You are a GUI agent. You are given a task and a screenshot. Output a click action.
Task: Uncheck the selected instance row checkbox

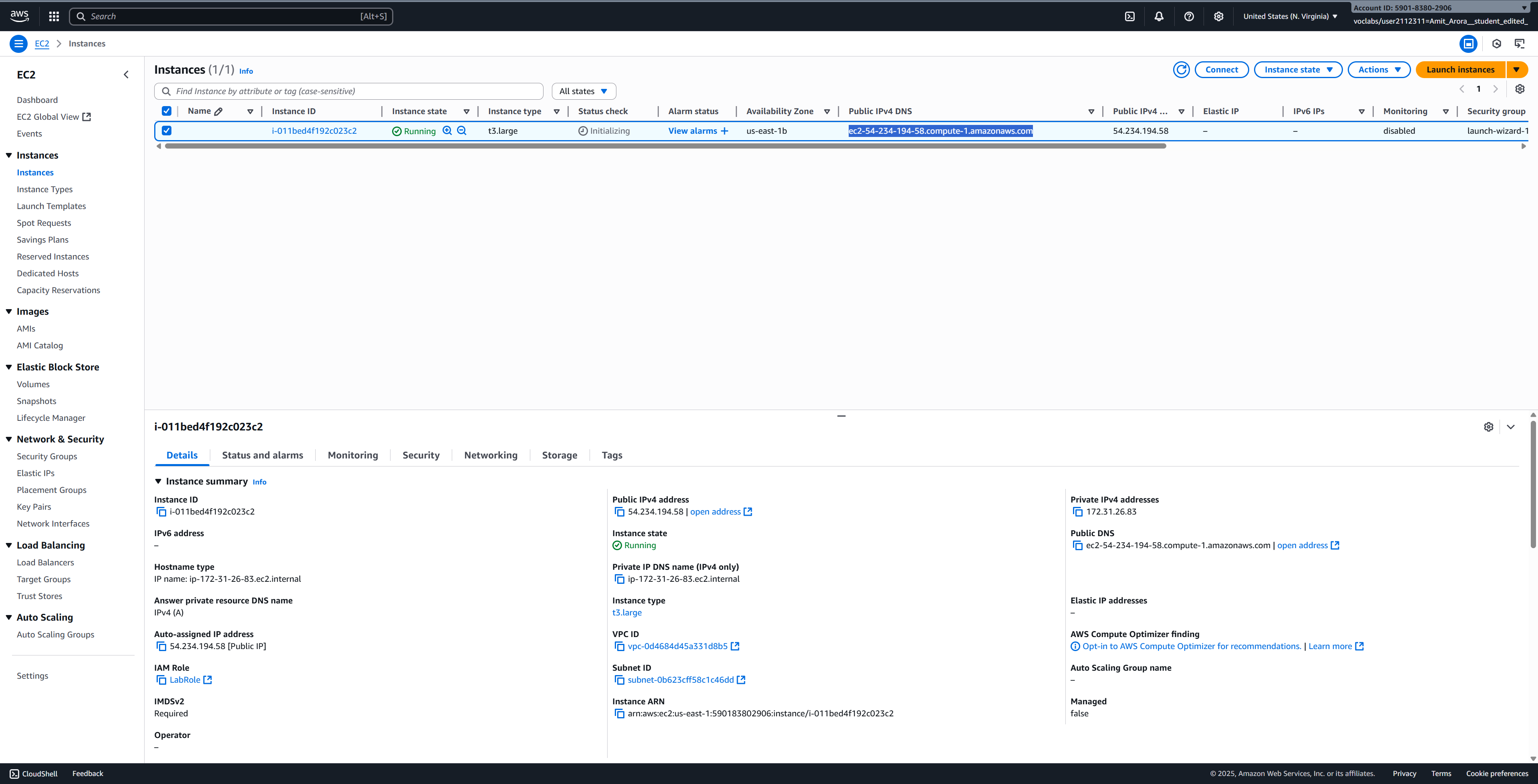[167, 131]
